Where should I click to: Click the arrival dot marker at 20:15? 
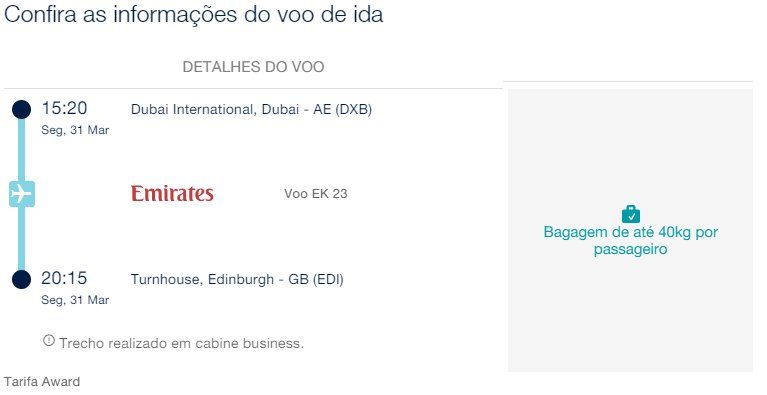21,279
